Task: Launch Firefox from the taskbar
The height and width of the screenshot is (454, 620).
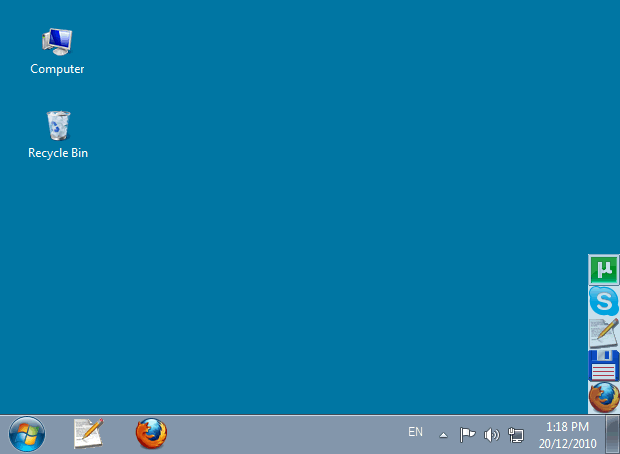Action: coord(151,433)
